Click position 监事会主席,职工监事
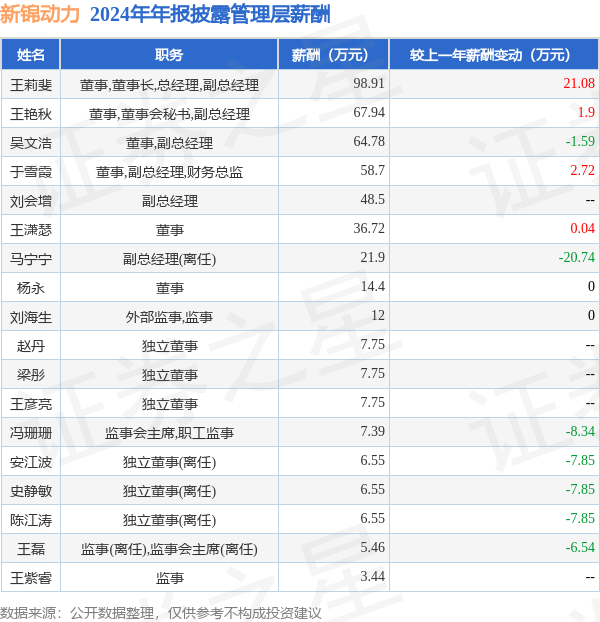The image size is (600, 622). 169,433
